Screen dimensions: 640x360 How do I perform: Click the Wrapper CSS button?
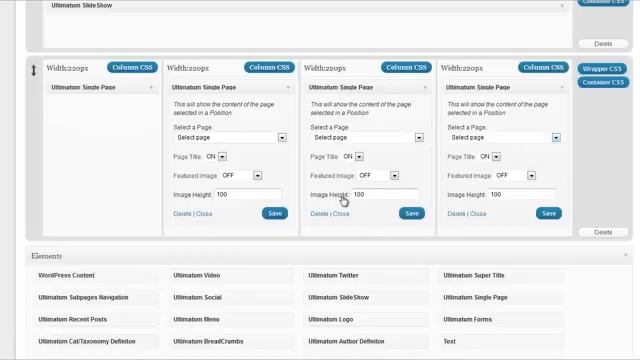602,69
